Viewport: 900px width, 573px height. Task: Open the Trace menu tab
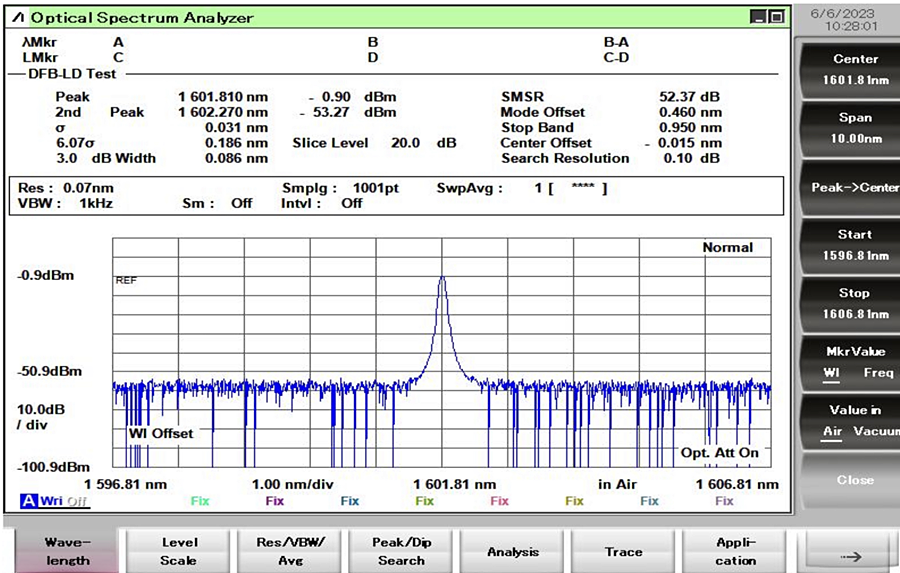coord(624,551)
